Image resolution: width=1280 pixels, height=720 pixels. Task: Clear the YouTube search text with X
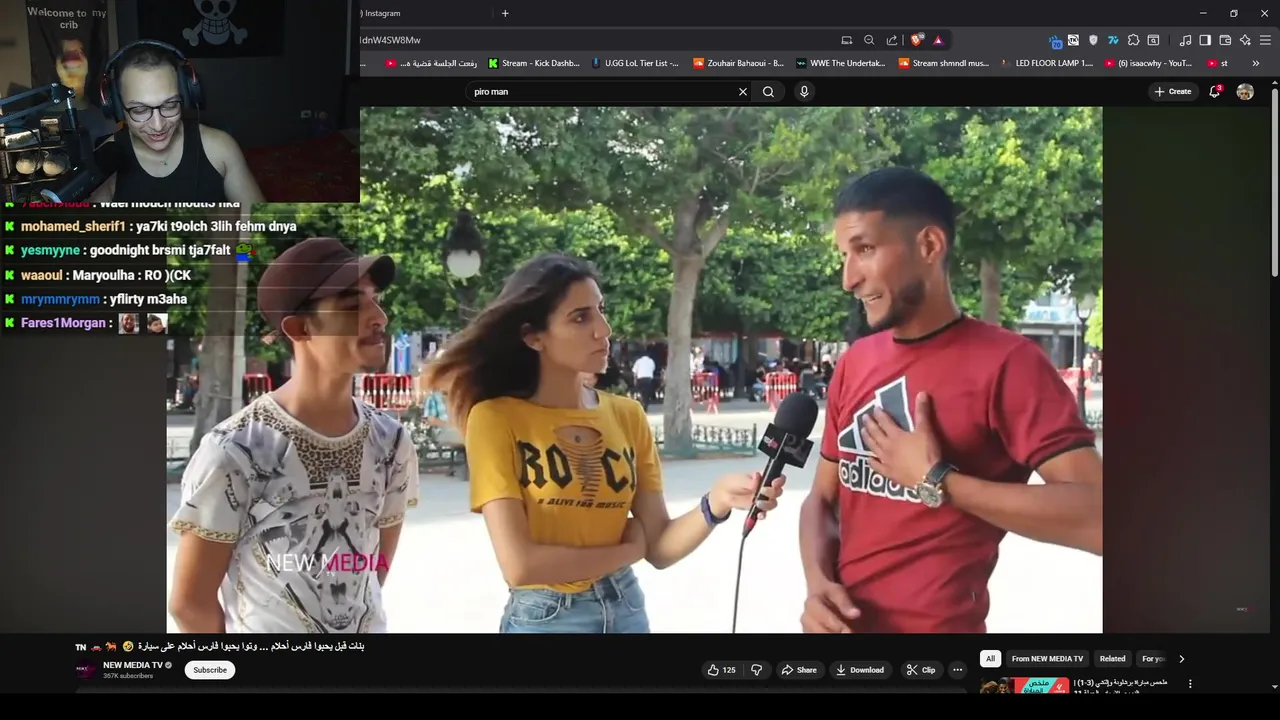coord(743,91)
